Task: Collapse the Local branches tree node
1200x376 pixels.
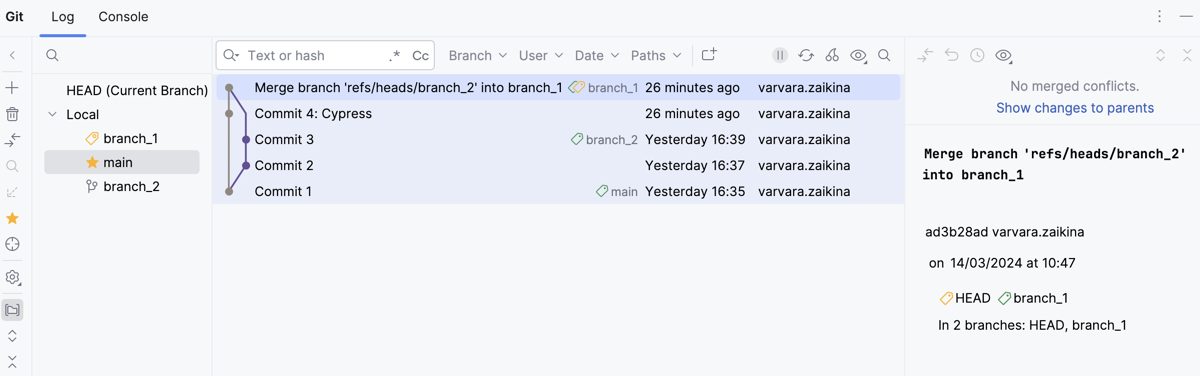Action: pyautogui.click(x=53, y=115)
